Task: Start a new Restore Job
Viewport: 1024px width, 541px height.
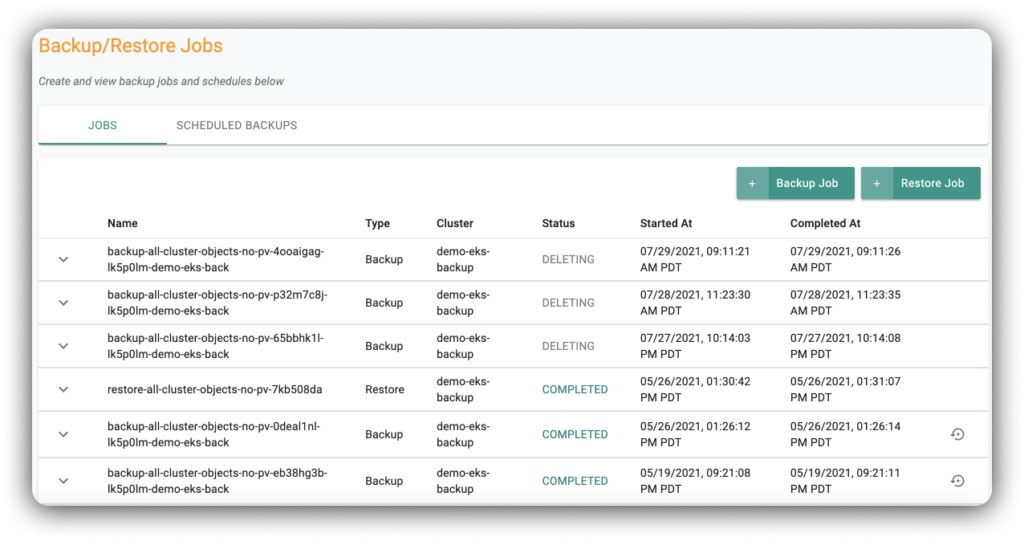Action: (920, 183)
